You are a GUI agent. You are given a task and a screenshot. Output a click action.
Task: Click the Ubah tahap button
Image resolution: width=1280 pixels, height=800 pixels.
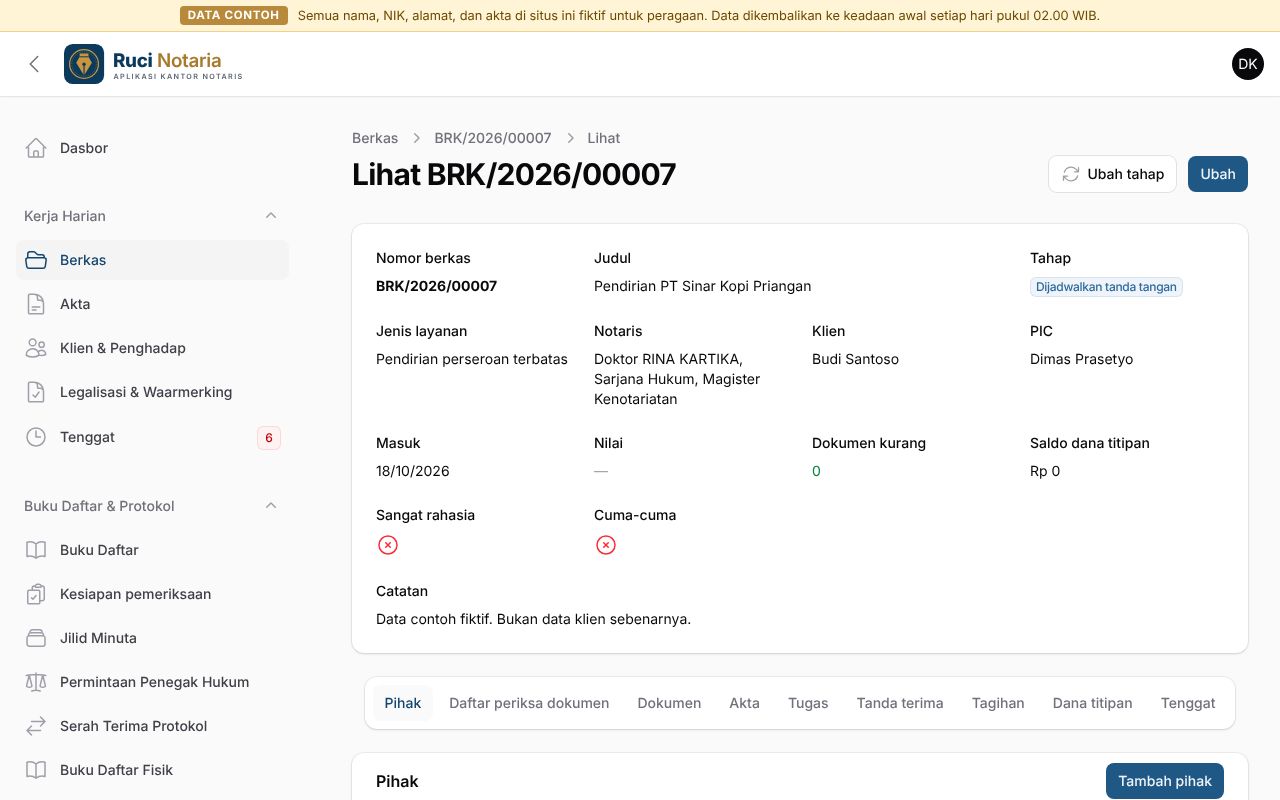point(1112,174)
